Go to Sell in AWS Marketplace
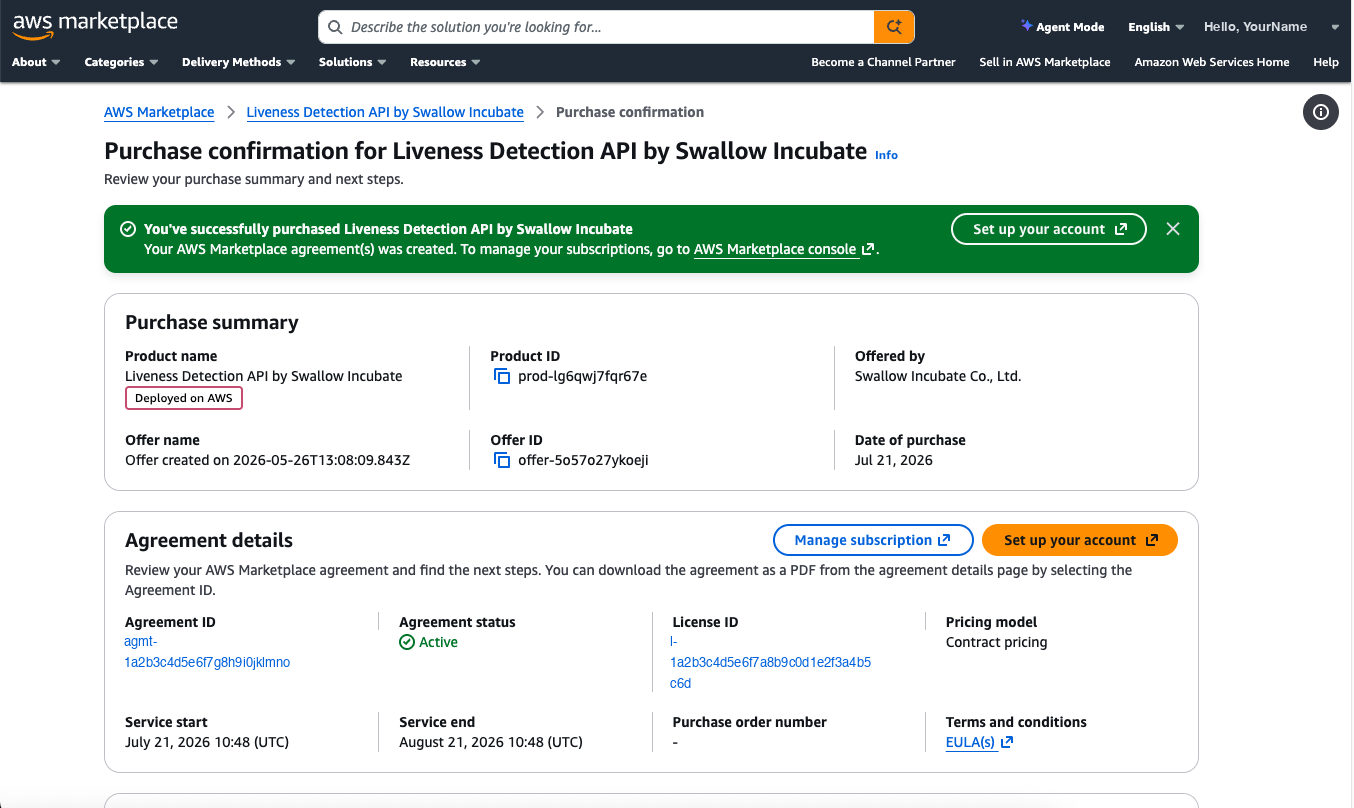The image size is (1354, 808). pyautogui.click(x=1045, y=62)
